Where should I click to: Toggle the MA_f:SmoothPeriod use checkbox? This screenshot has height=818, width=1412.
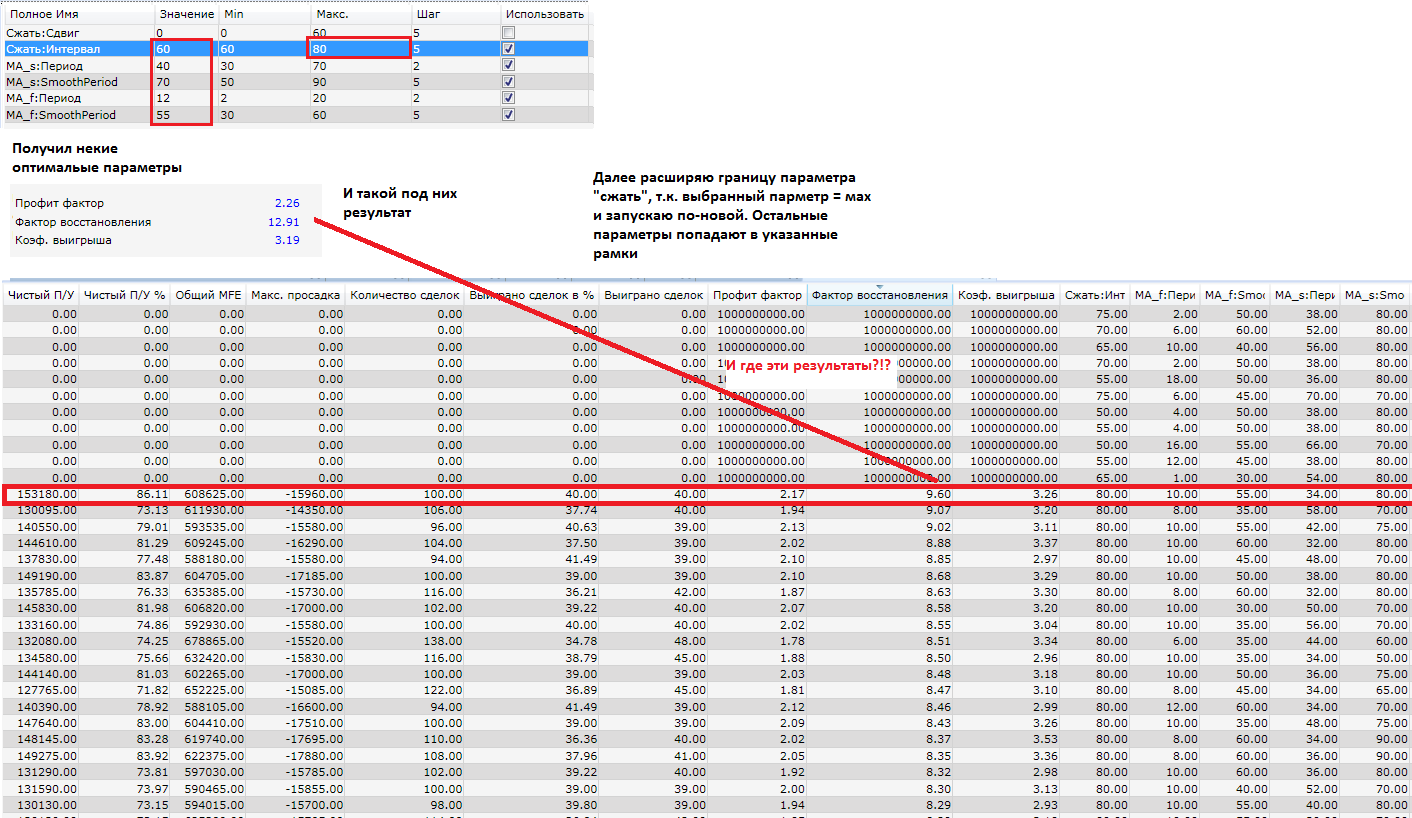click(508, 114)
